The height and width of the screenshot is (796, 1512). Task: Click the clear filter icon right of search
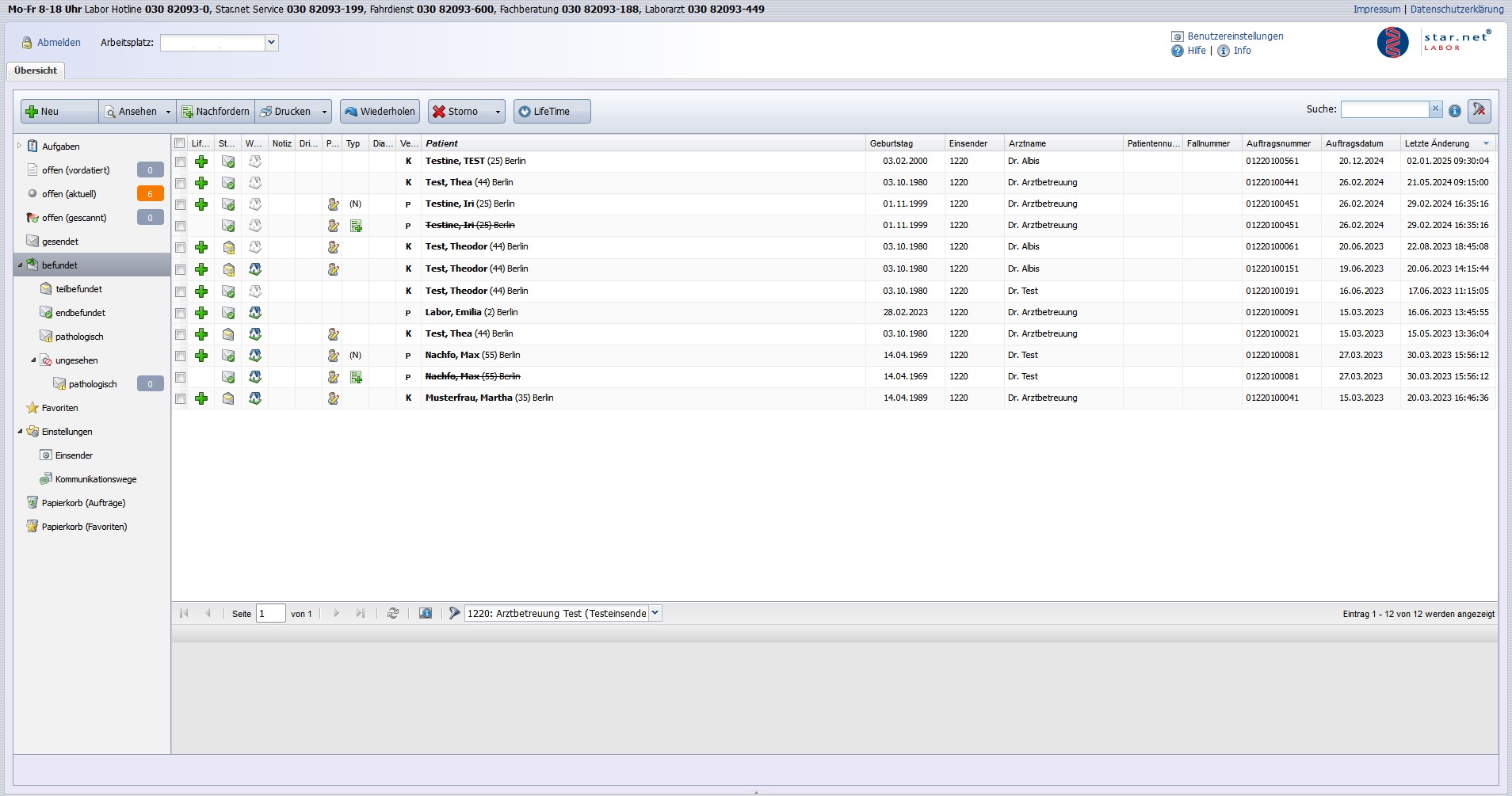coord(1479,111)
